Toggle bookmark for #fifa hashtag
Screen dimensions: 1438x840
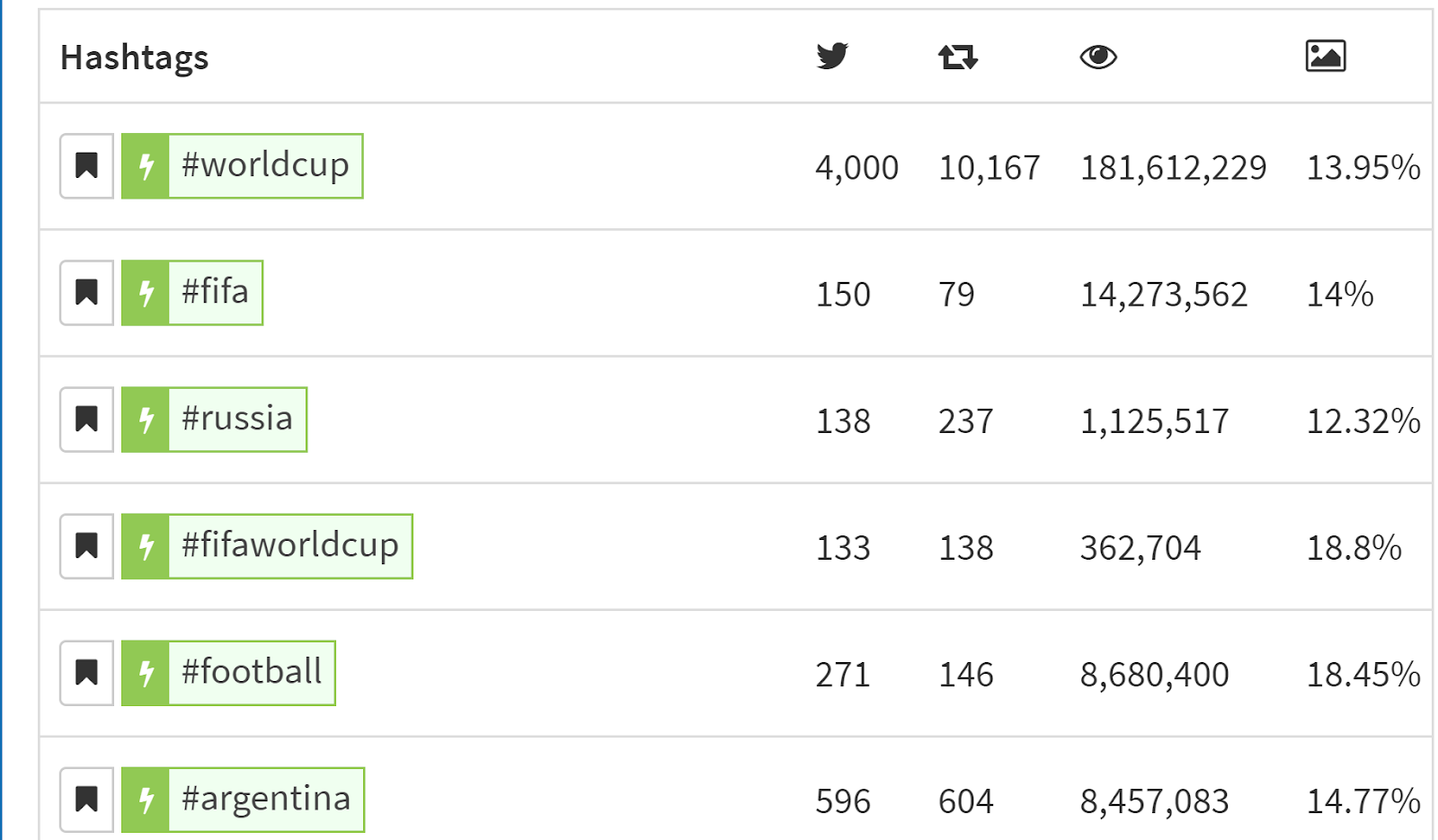[x=86, y=293]
